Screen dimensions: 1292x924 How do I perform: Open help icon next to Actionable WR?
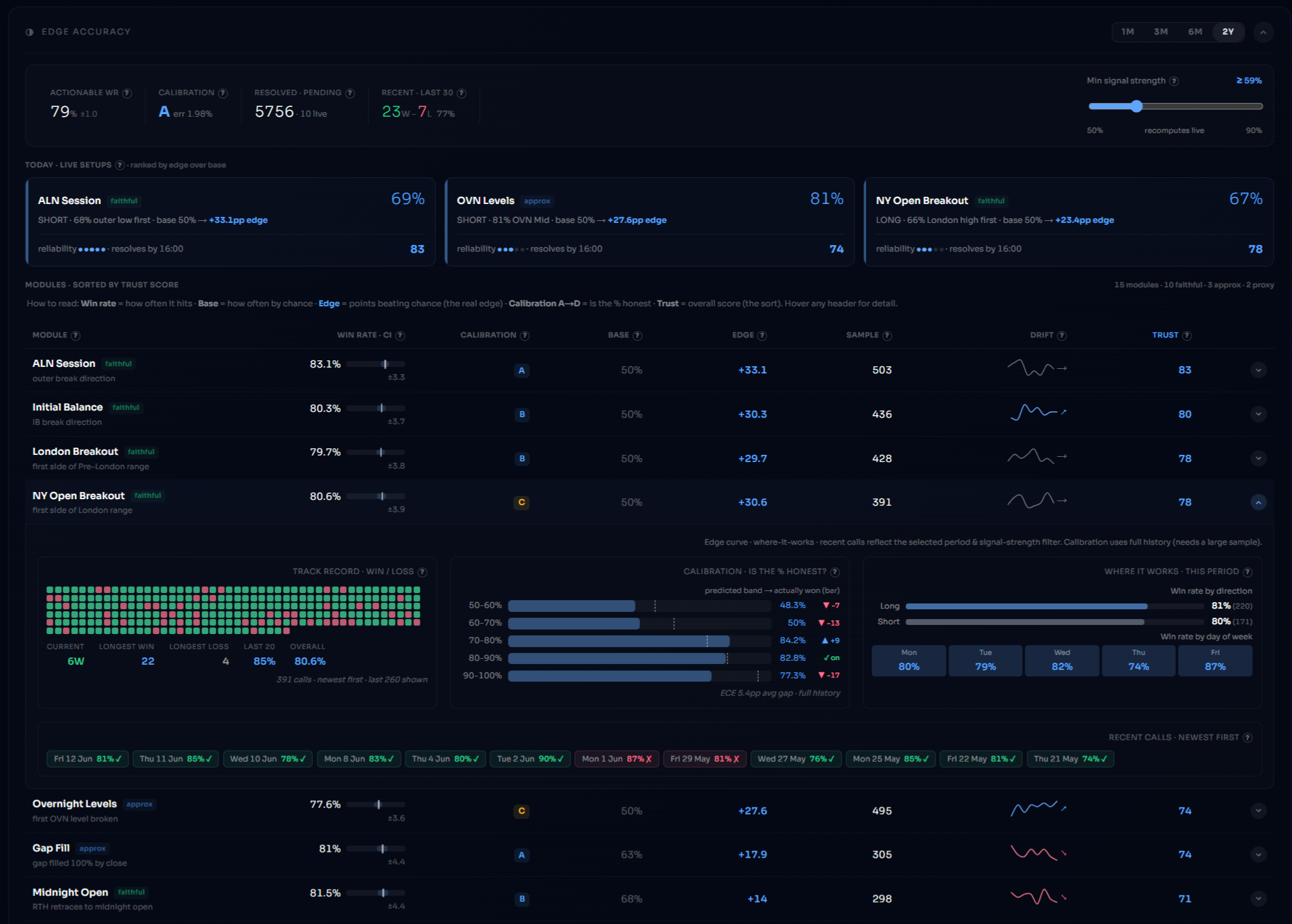127,93
